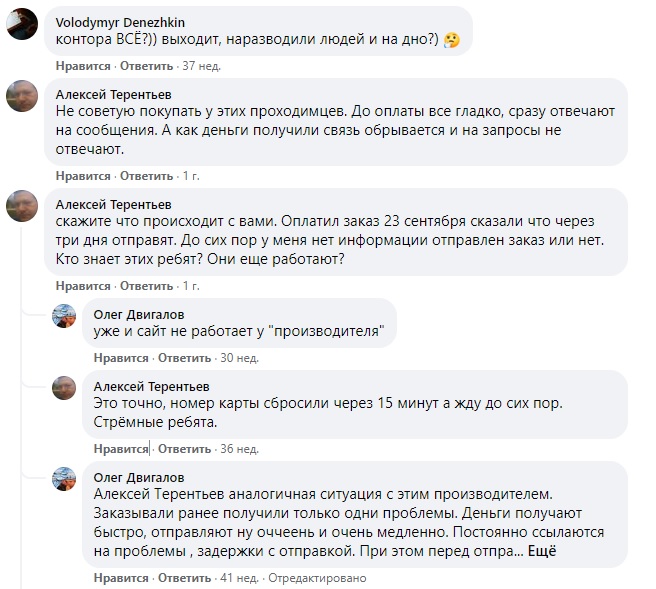Reply to Олег's аналогичная ситуация comment
This screenshot has width=656, height=589.
[185, 578]
